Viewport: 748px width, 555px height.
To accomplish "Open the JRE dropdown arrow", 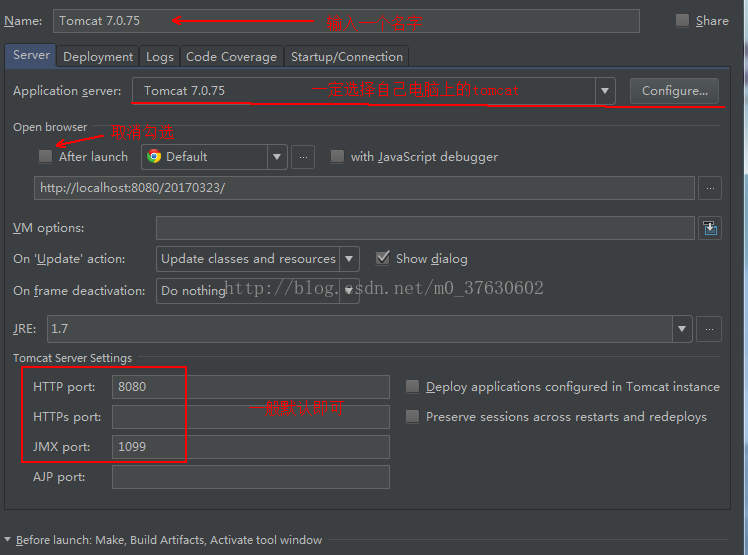I will click(682, 329).
